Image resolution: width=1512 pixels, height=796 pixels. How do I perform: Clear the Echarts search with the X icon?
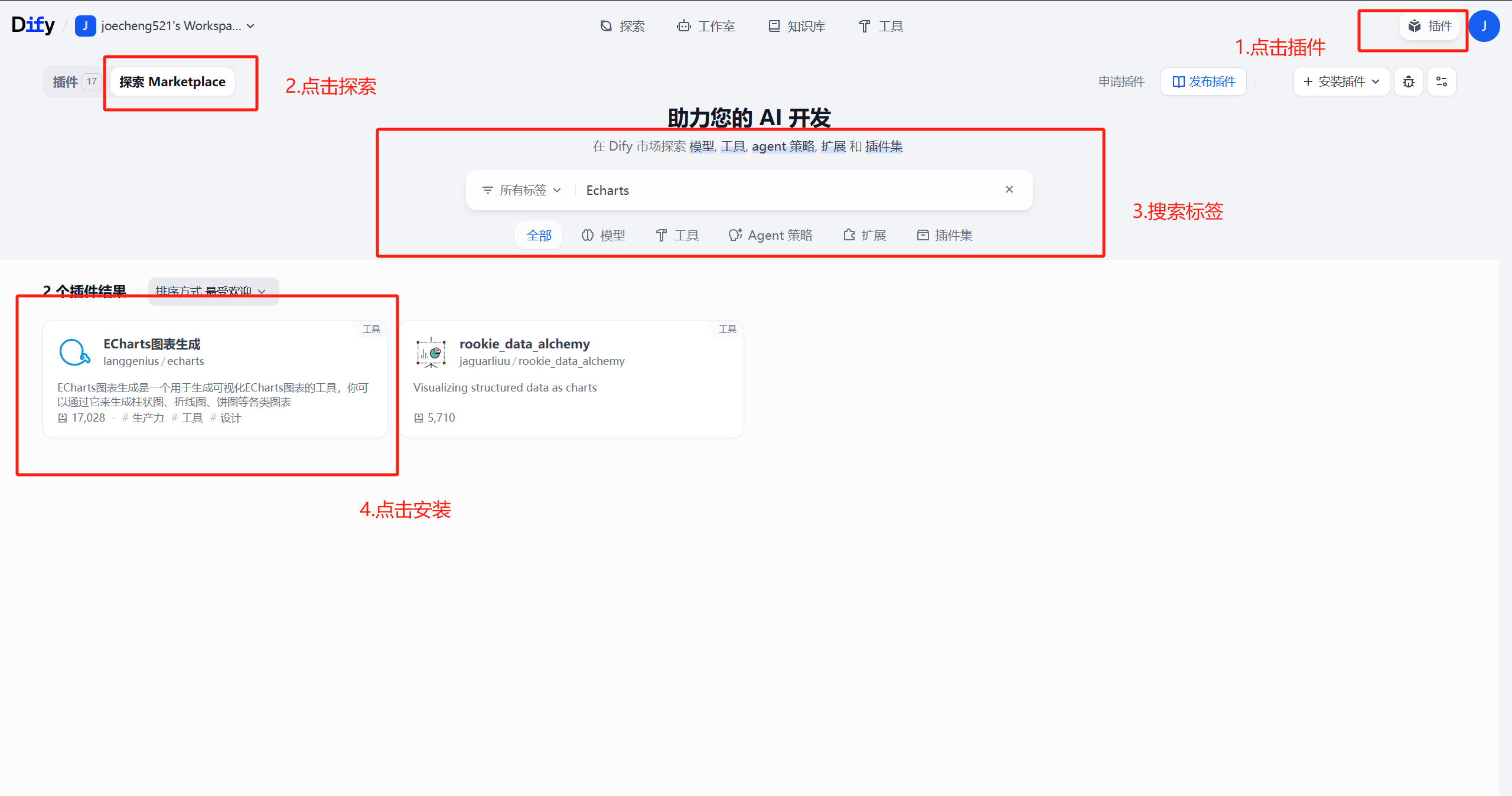tap(1009, 190)
